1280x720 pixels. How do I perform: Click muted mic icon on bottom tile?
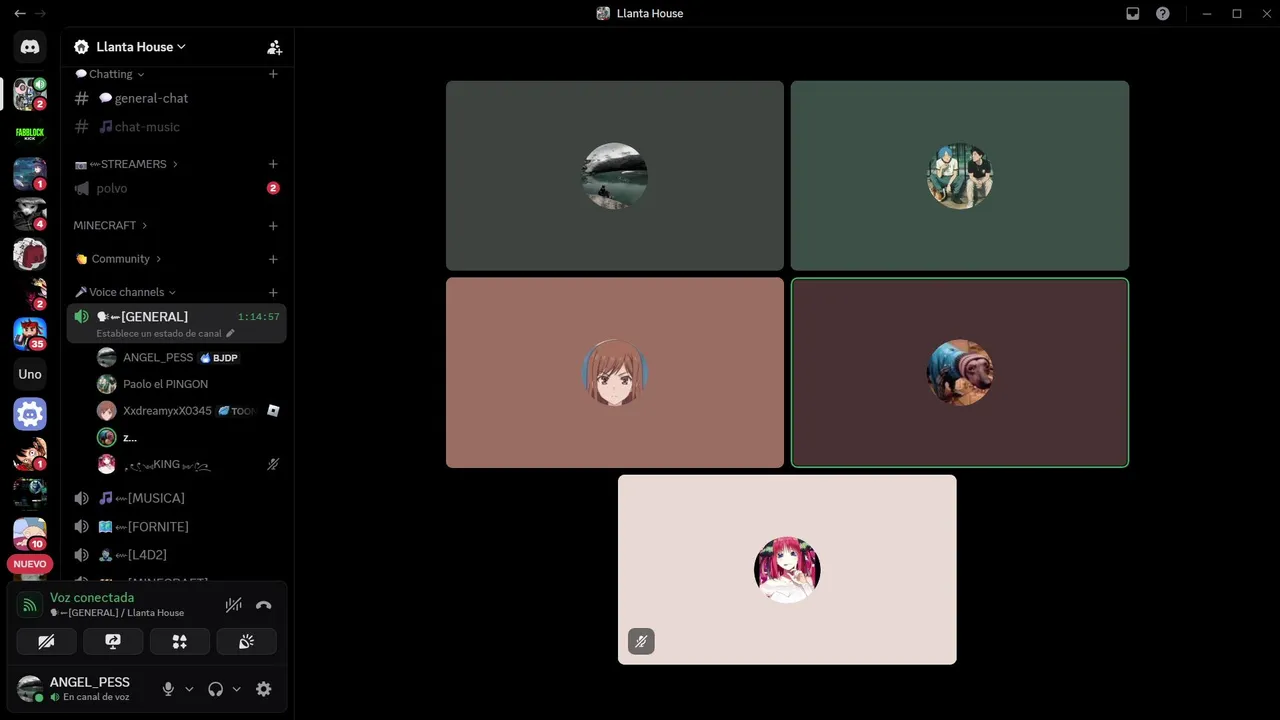pyautogui.click(x=641, y=641)
